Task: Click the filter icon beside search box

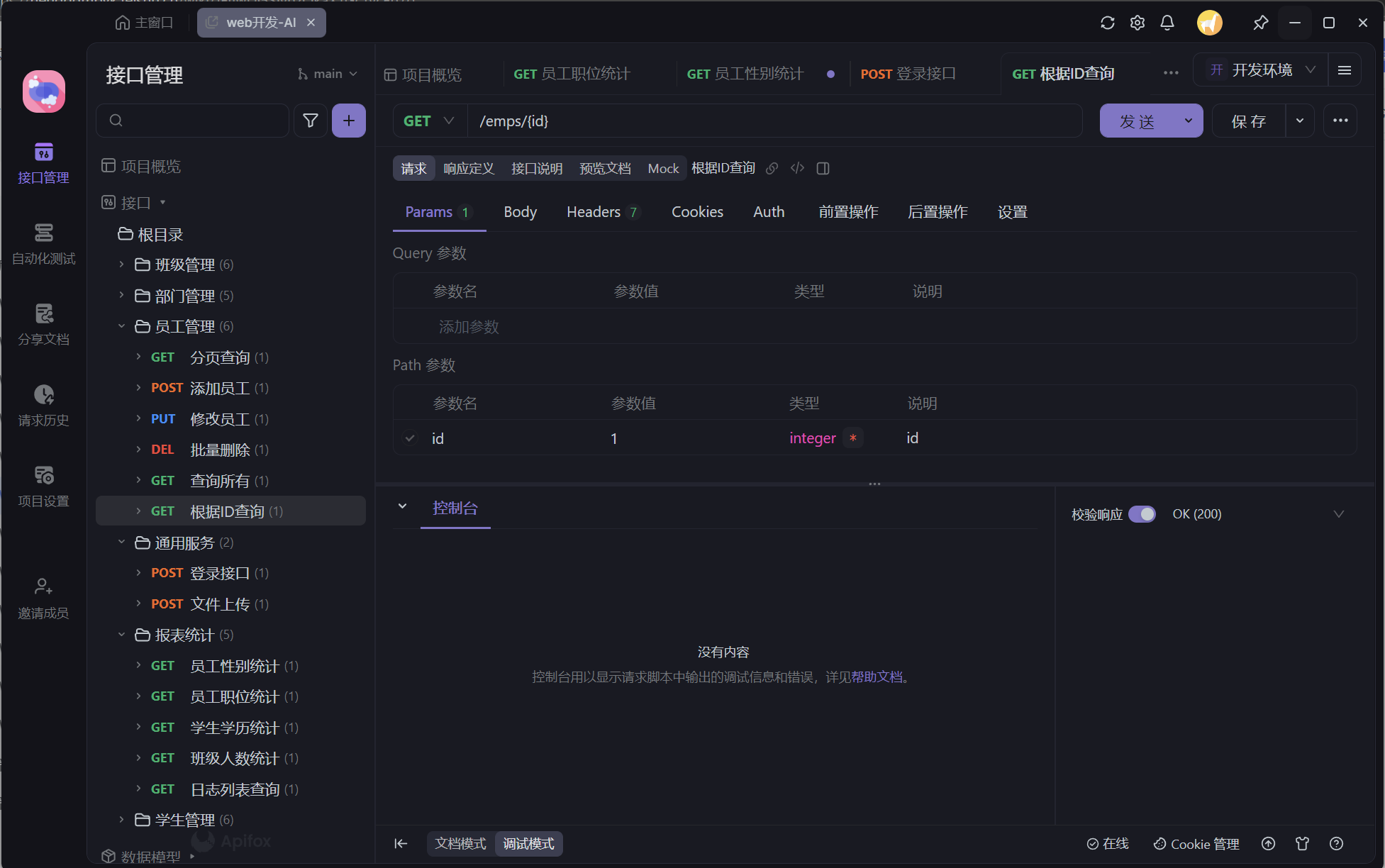Action: 310,121
